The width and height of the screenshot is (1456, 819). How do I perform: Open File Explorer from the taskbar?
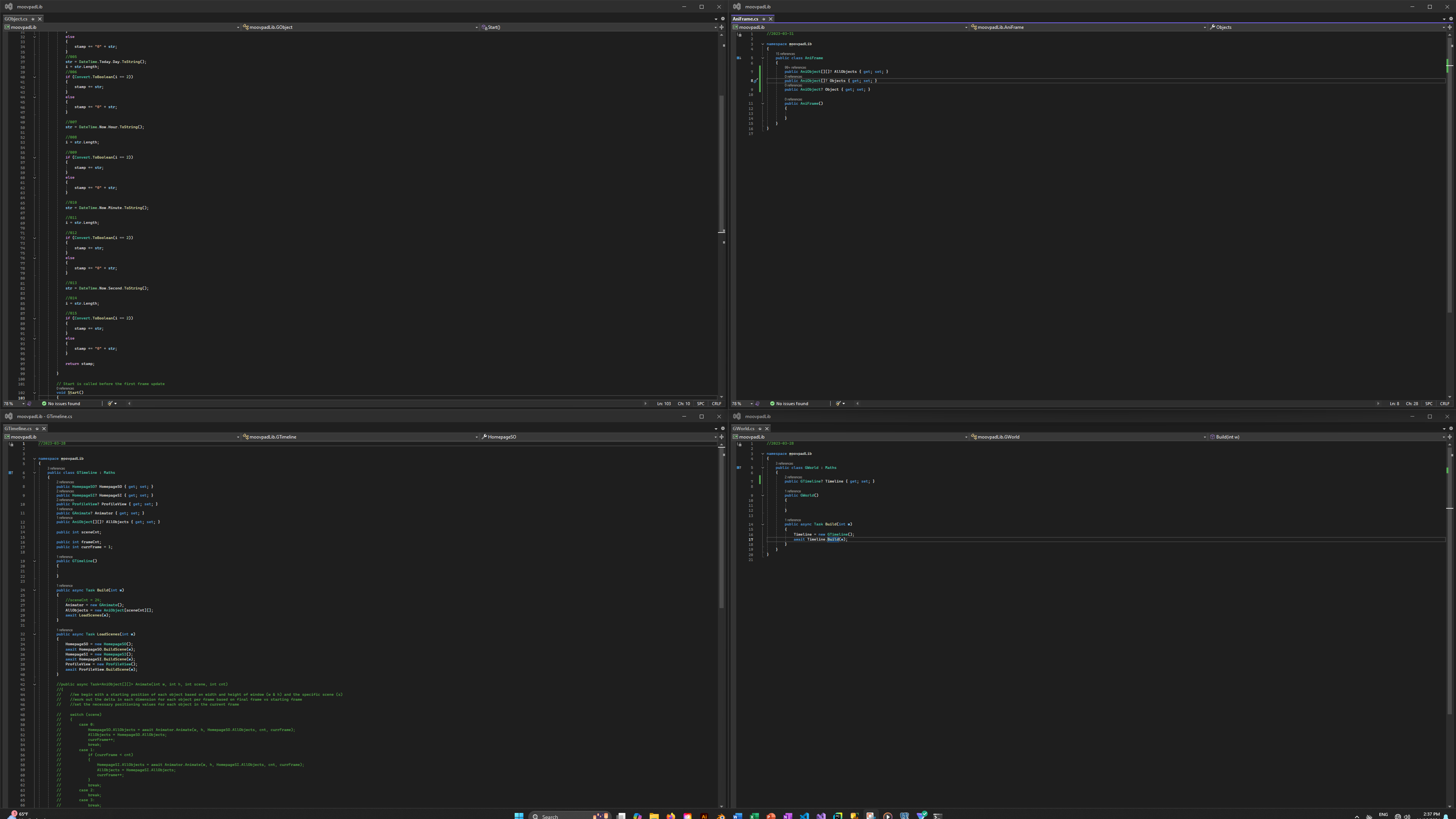654,816
